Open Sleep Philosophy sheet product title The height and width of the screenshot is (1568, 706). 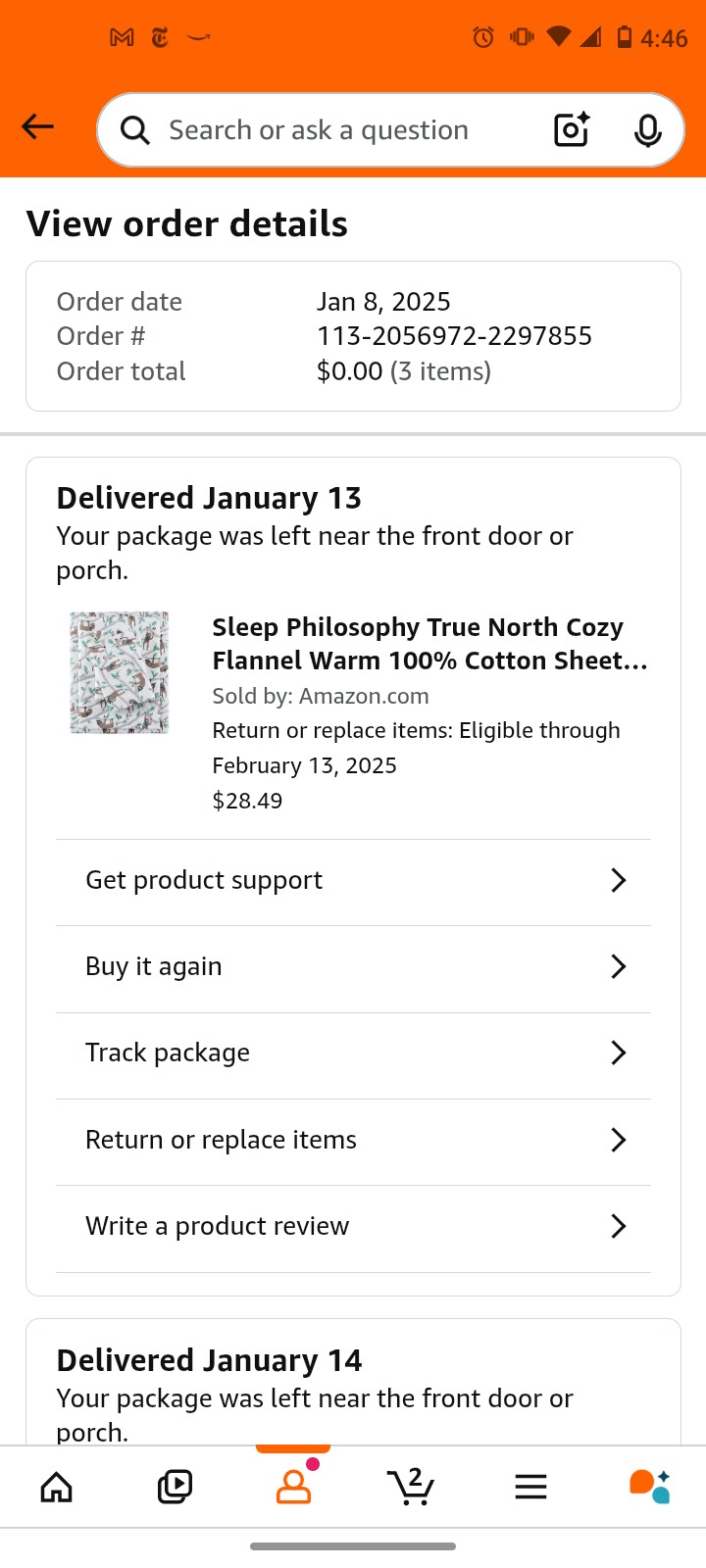pyautogui.click(x=430, y=644)
